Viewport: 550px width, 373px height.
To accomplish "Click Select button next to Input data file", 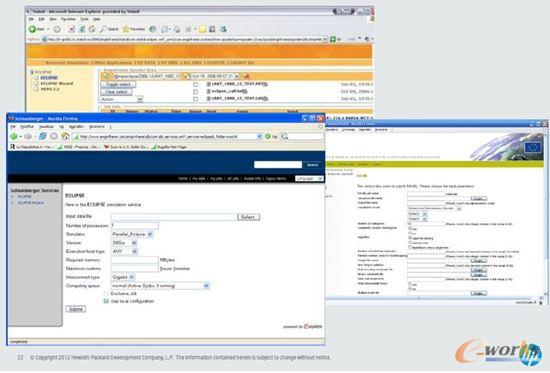I will click(x=248, y=217).
